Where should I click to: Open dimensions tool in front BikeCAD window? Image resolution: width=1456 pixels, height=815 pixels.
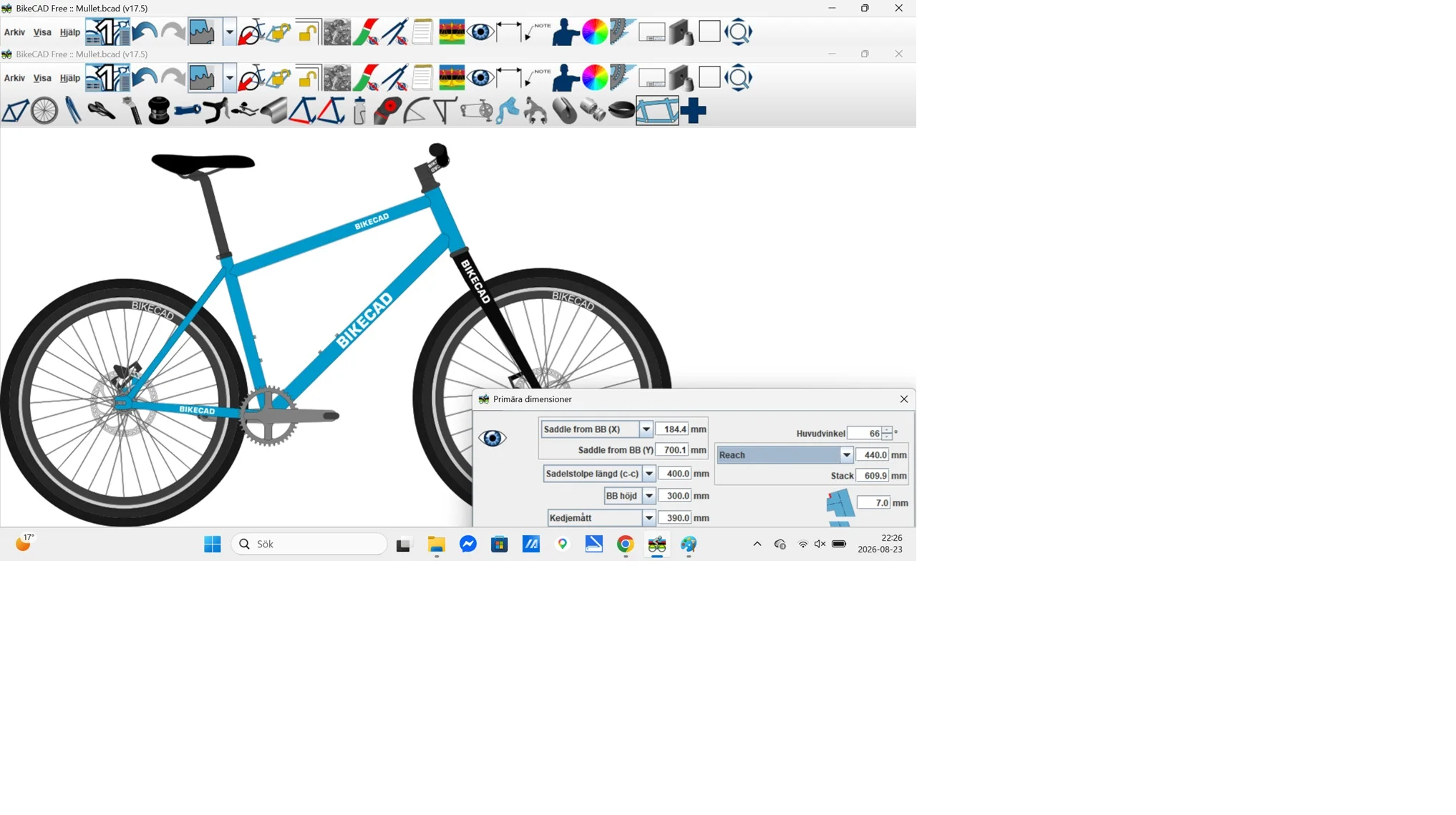click(x=509, y=78)
